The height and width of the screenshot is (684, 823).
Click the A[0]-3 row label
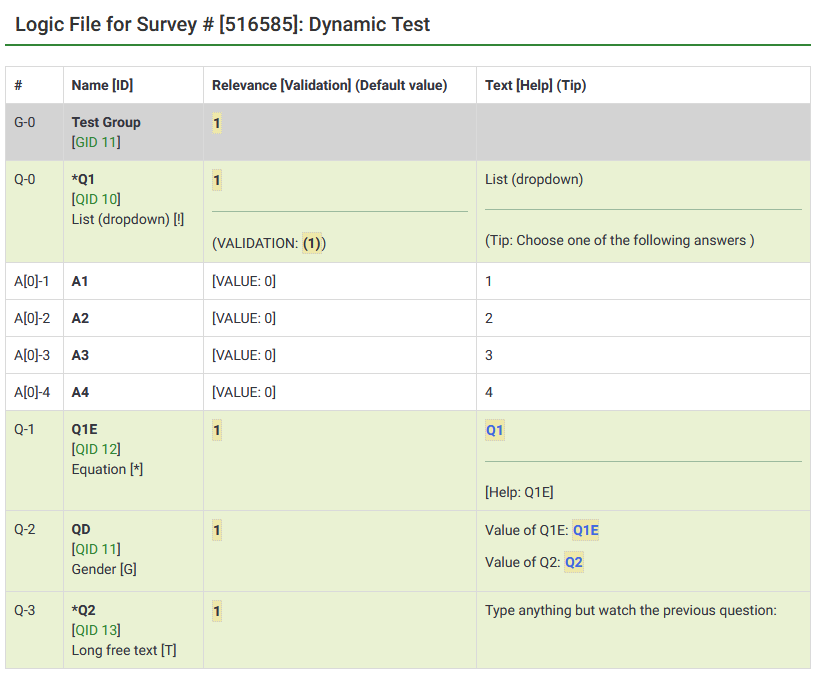tap(32, 355)
